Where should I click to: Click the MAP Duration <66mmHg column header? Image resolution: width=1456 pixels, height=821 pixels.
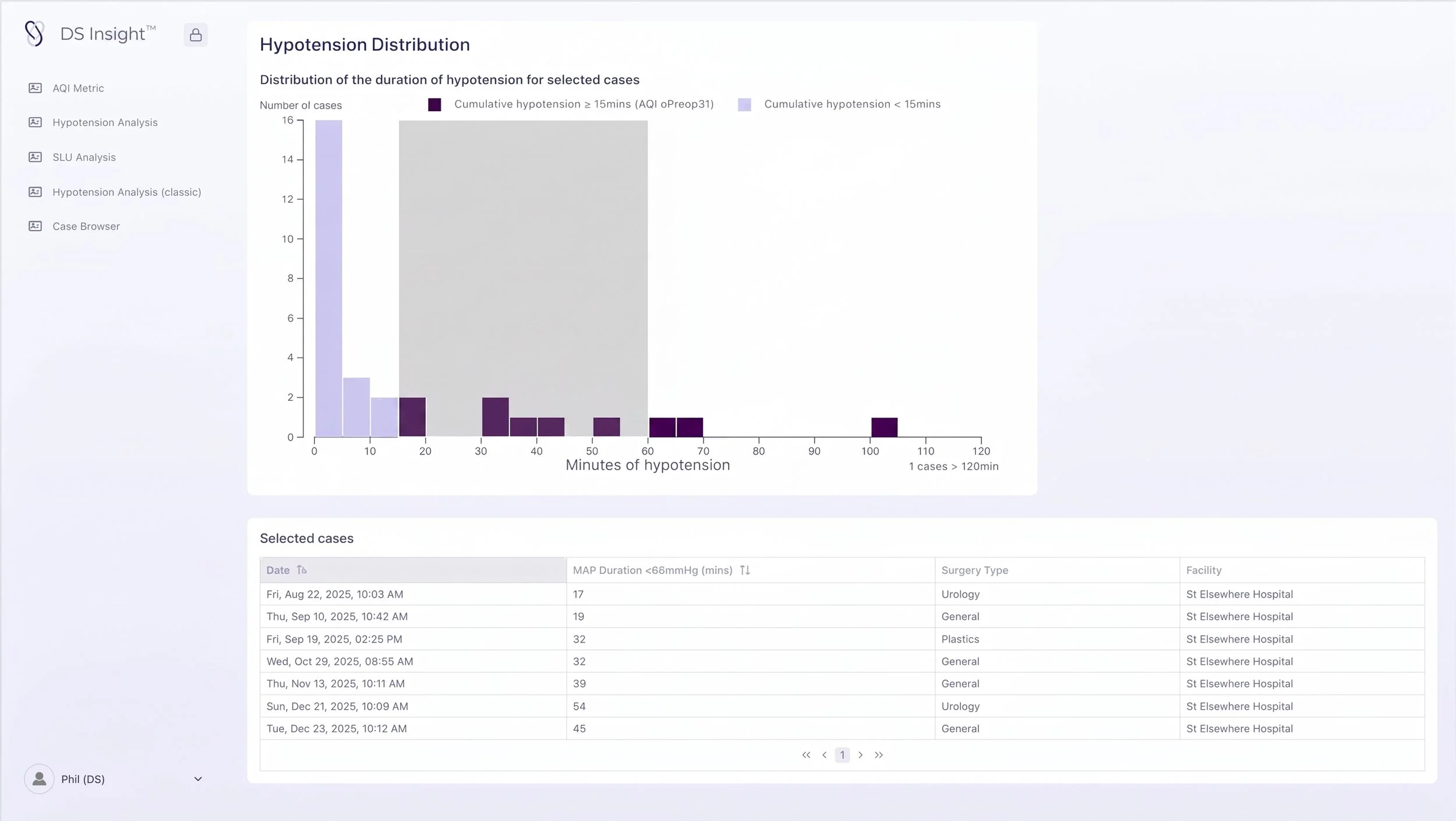click(751, 570)
